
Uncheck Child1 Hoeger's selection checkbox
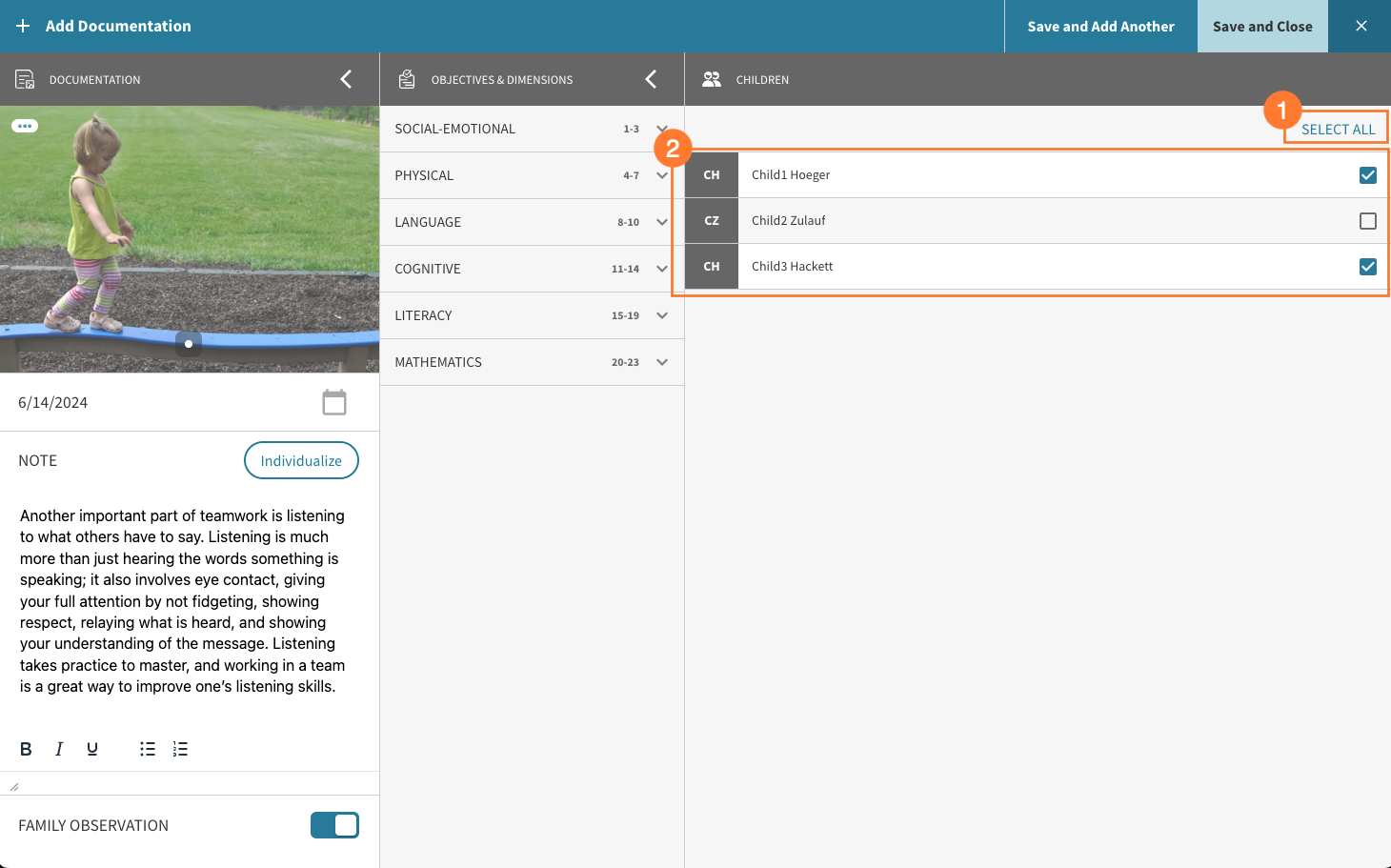pos(1368,175)
